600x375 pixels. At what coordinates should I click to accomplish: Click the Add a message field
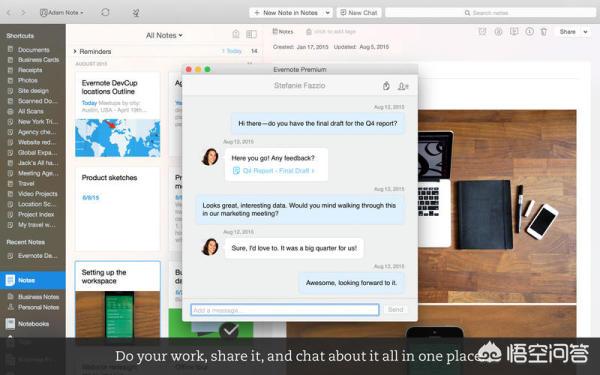click(285, 310)
